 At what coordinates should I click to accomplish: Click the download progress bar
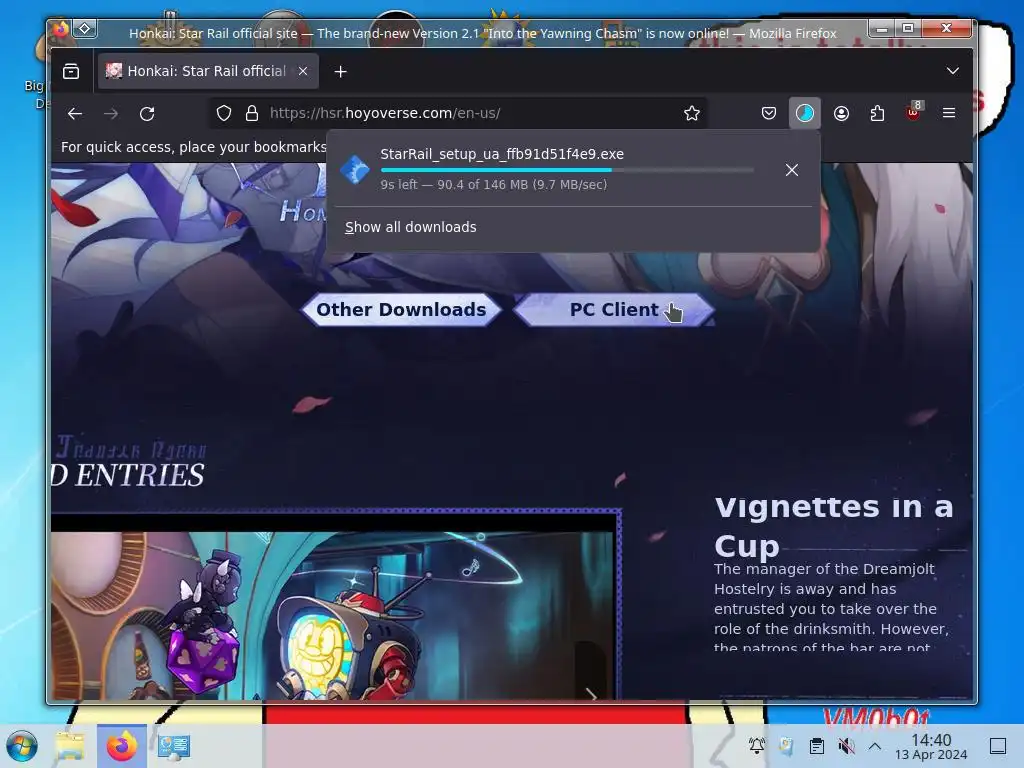[567, 170]
